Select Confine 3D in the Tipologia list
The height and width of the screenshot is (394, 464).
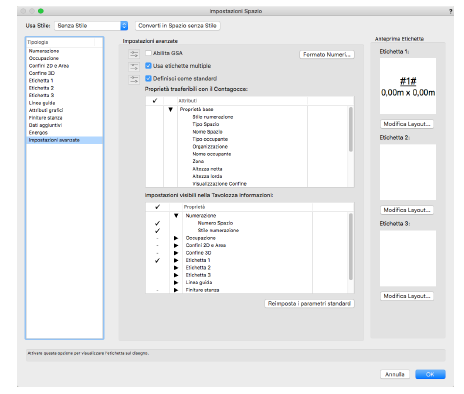pos(64,73)
